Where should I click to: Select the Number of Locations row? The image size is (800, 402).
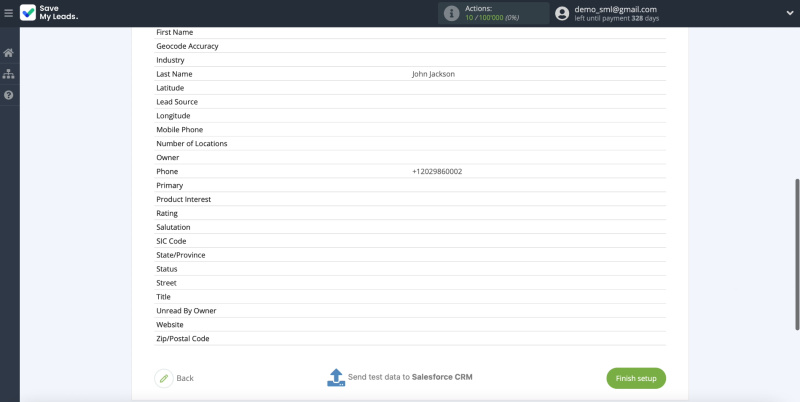pos(410,143)
